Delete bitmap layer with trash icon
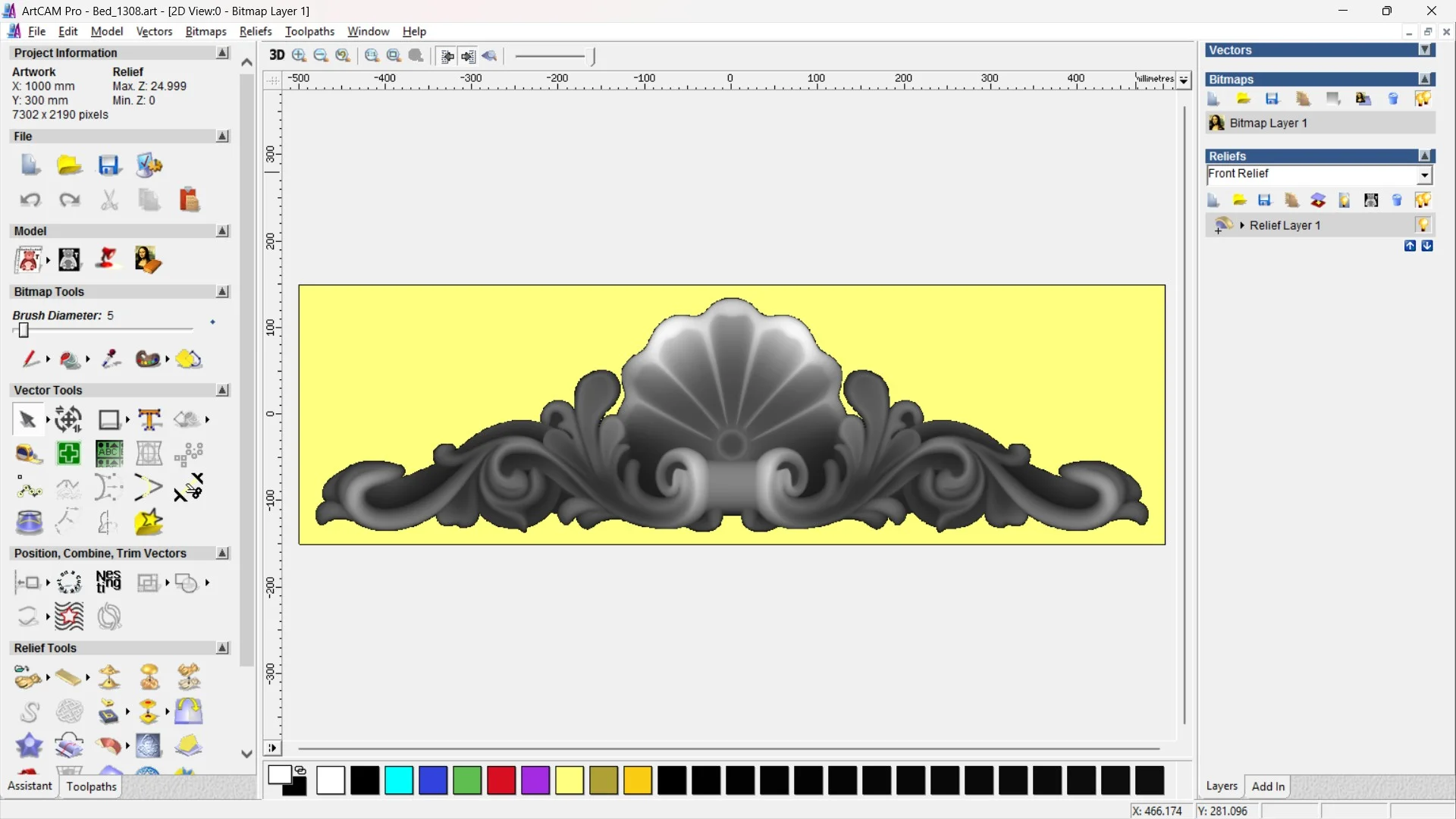 (1393, 99)
